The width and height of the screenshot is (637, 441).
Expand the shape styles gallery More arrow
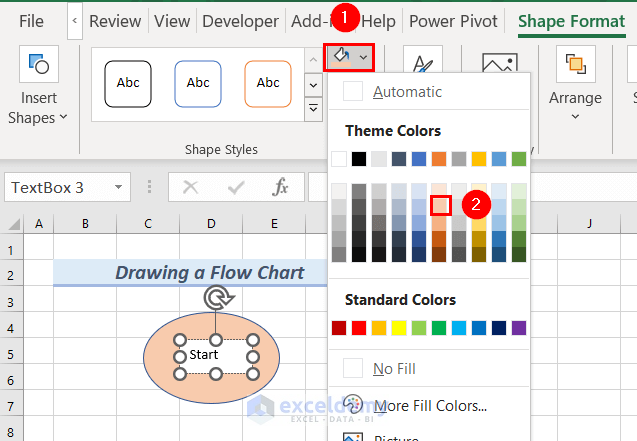(314, 109)
